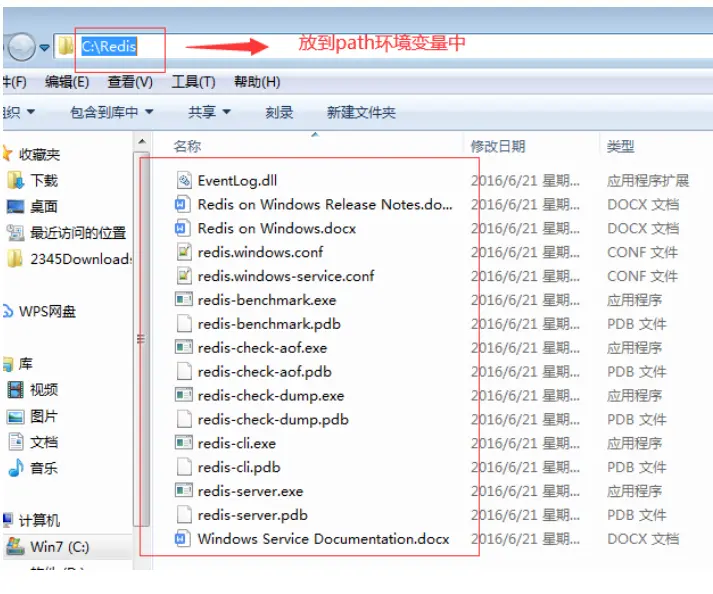Click the 刻录 toolbar button
The width and height of the screenshot is (713, 594).
pos(279,112)
